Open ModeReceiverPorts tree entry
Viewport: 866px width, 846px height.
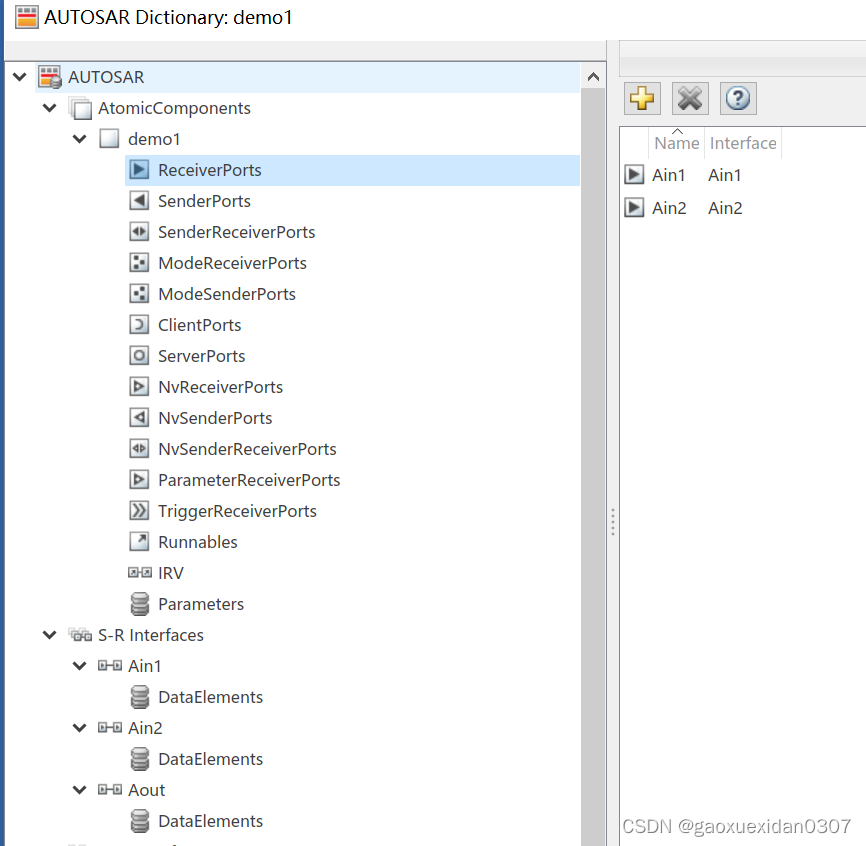233,263
